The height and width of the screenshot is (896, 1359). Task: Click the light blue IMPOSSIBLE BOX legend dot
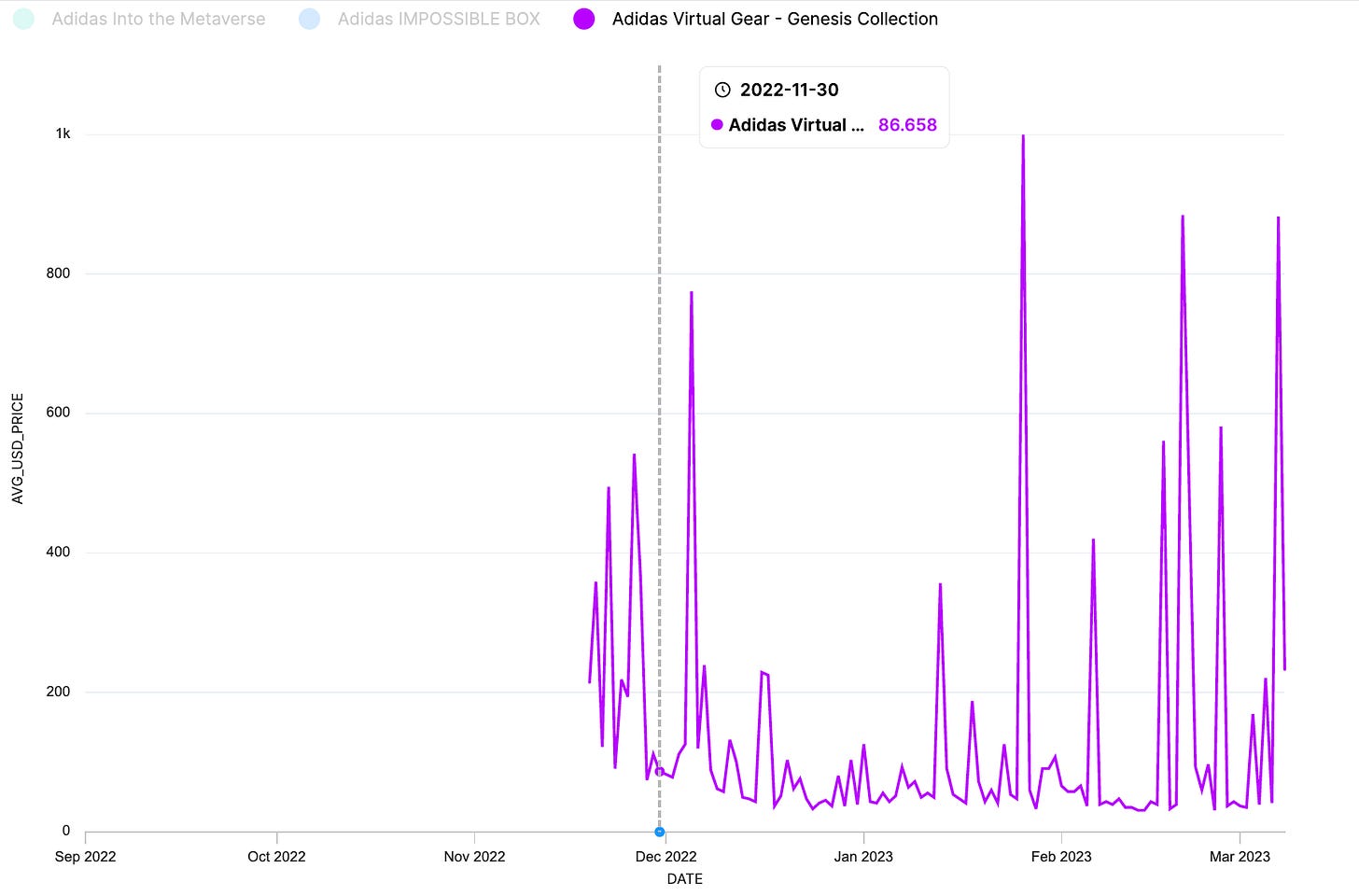click(309, 19)
